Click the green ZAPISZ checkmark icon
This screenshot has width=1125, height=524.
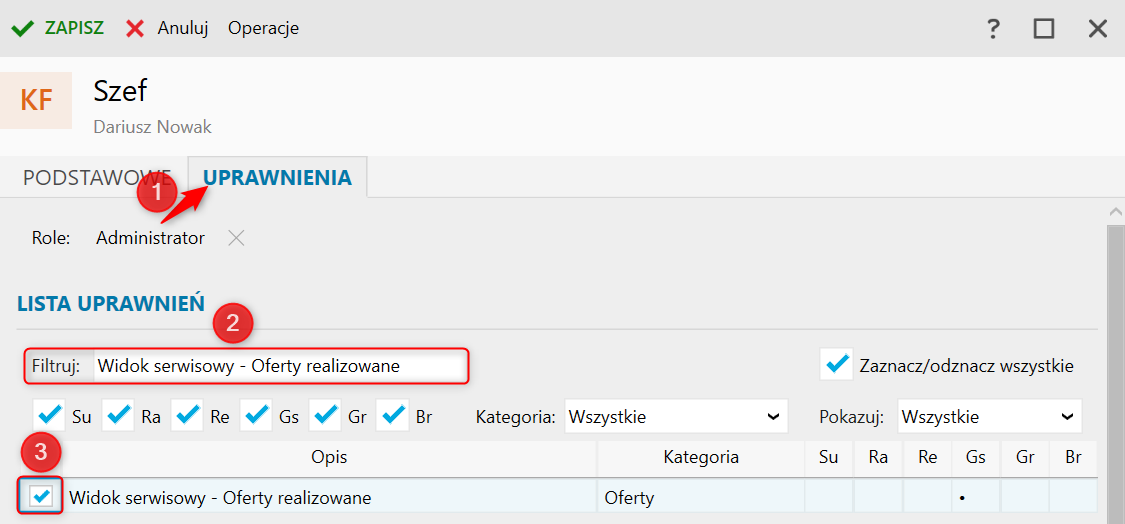[23, 29]
